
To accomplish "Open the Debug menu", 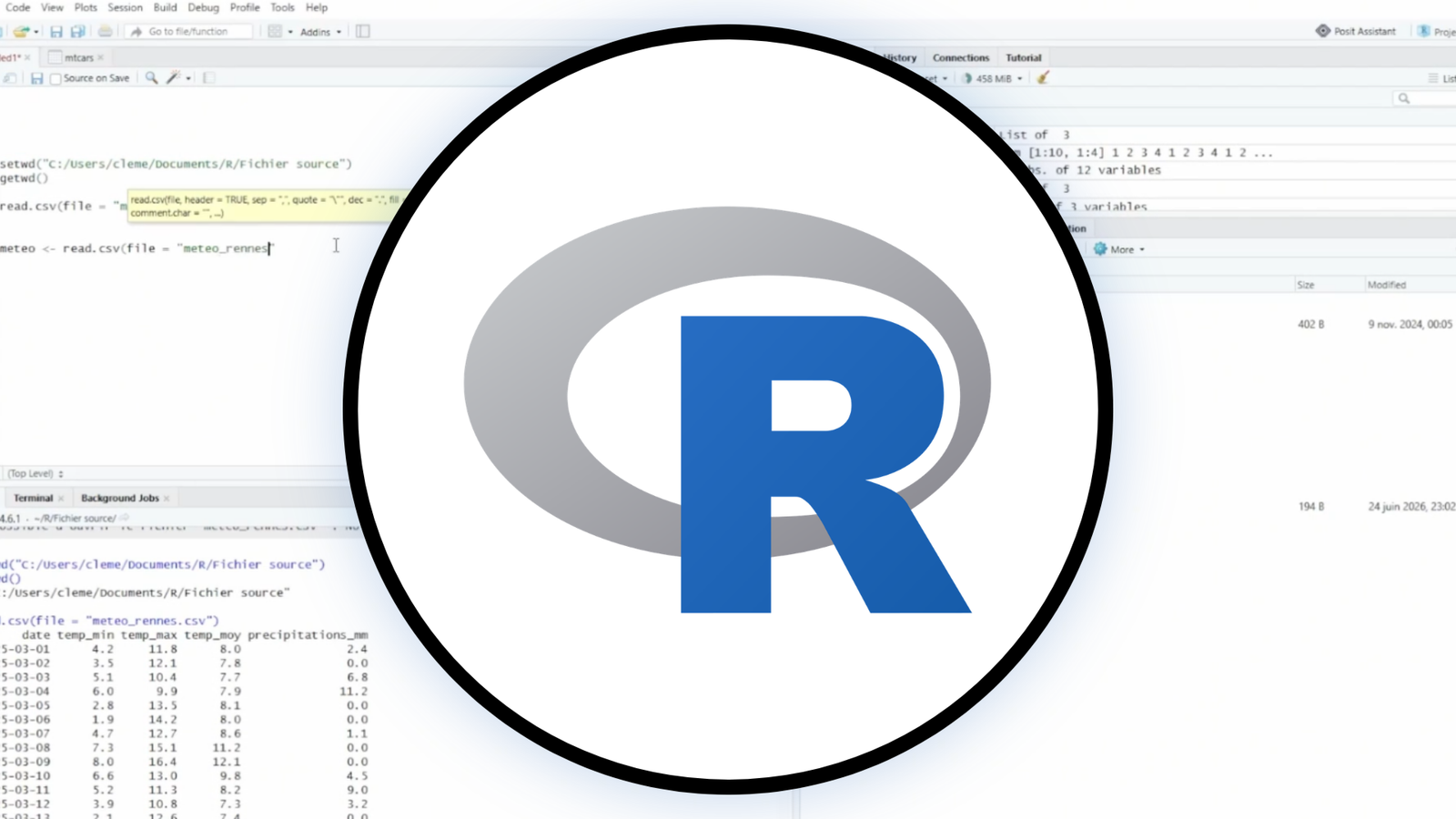I will click(x=203, y=7).
